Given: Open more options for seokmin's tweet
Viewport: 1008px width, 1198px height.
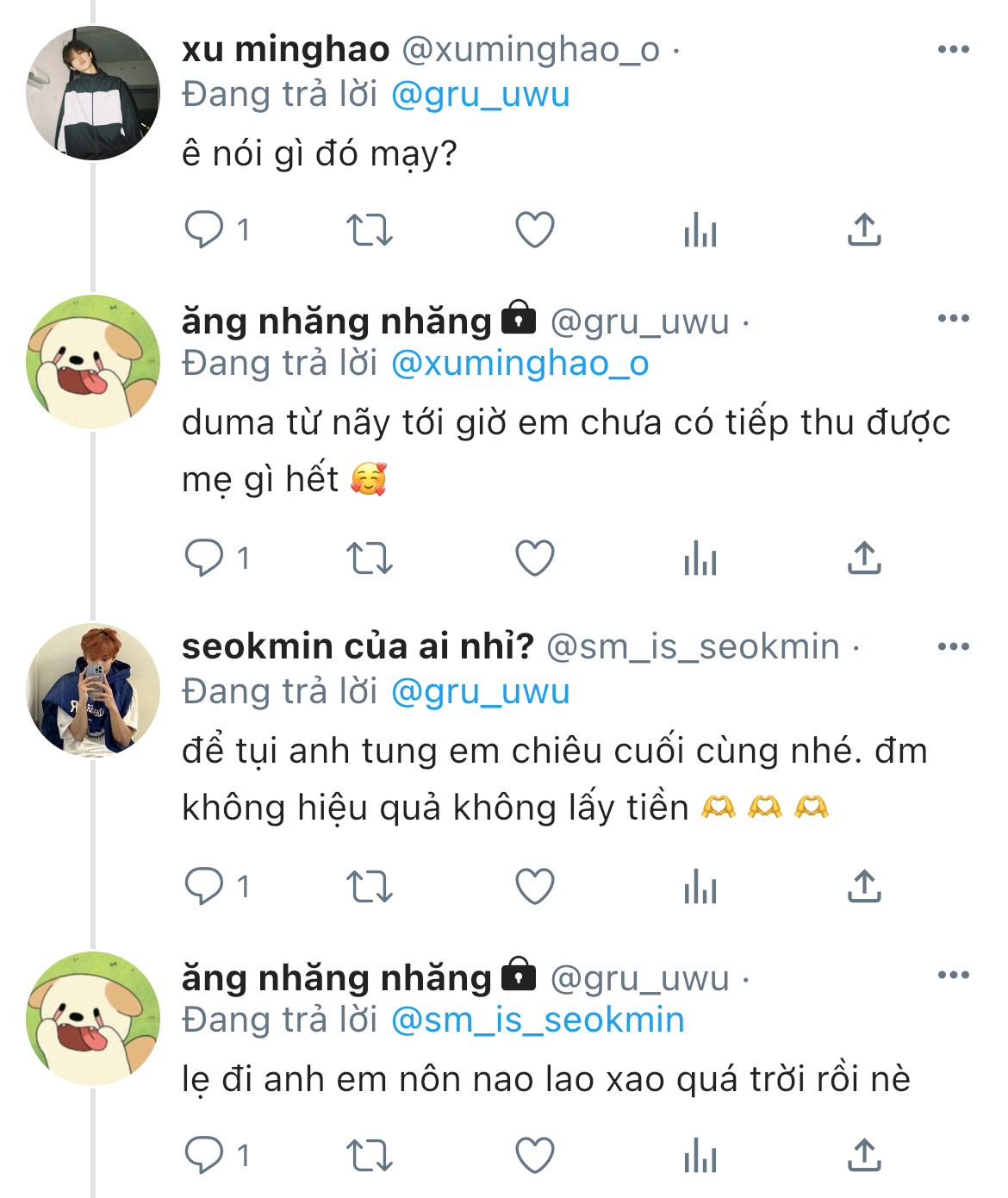Looking at the screenshot, I should (953, 647).
